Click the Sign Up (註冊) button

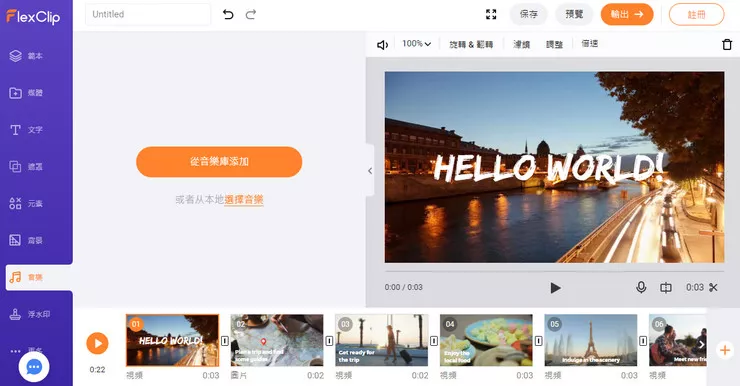click(x=697, y=15)
